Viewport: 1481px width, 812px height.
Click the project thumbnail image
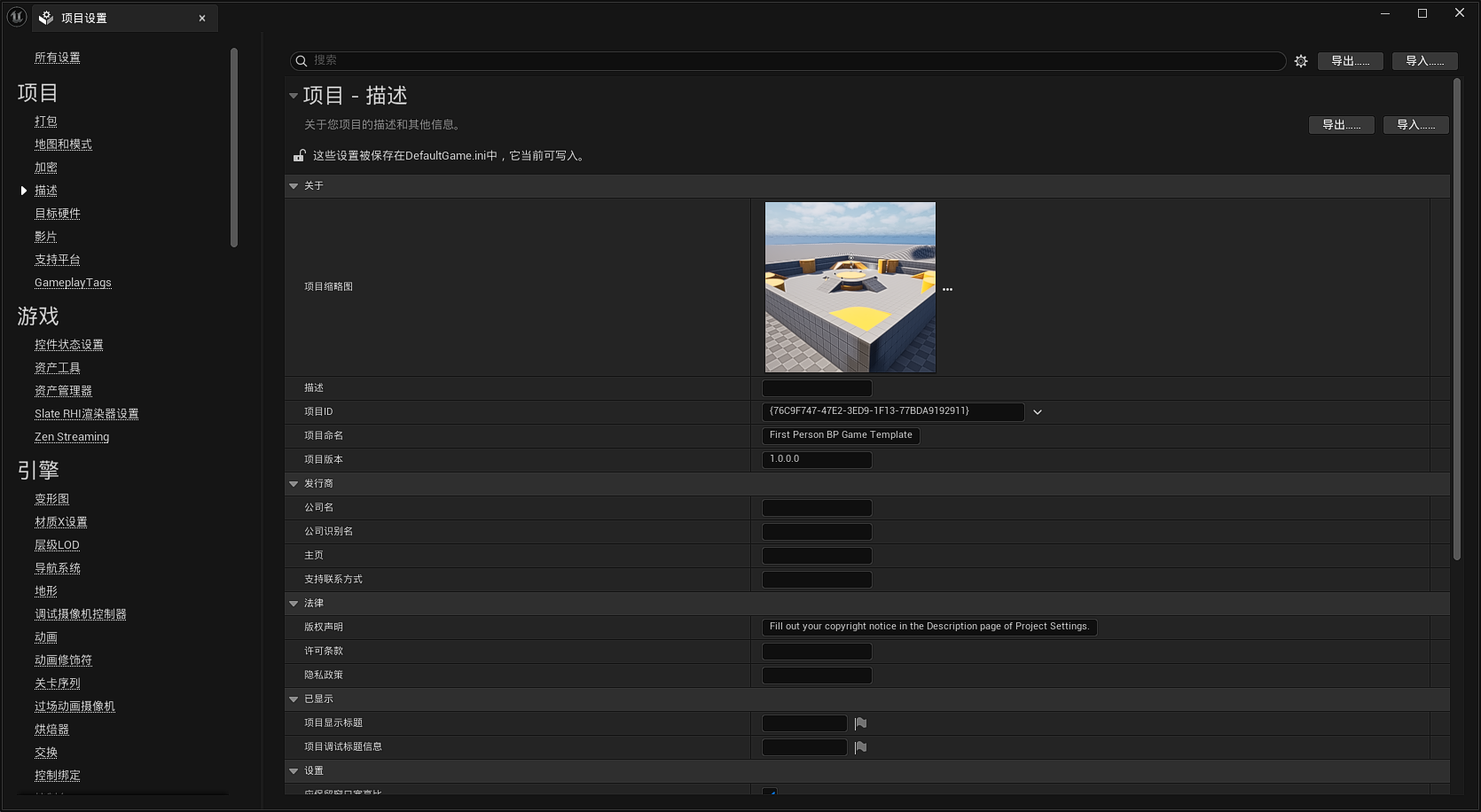click(x=850, y=287)
